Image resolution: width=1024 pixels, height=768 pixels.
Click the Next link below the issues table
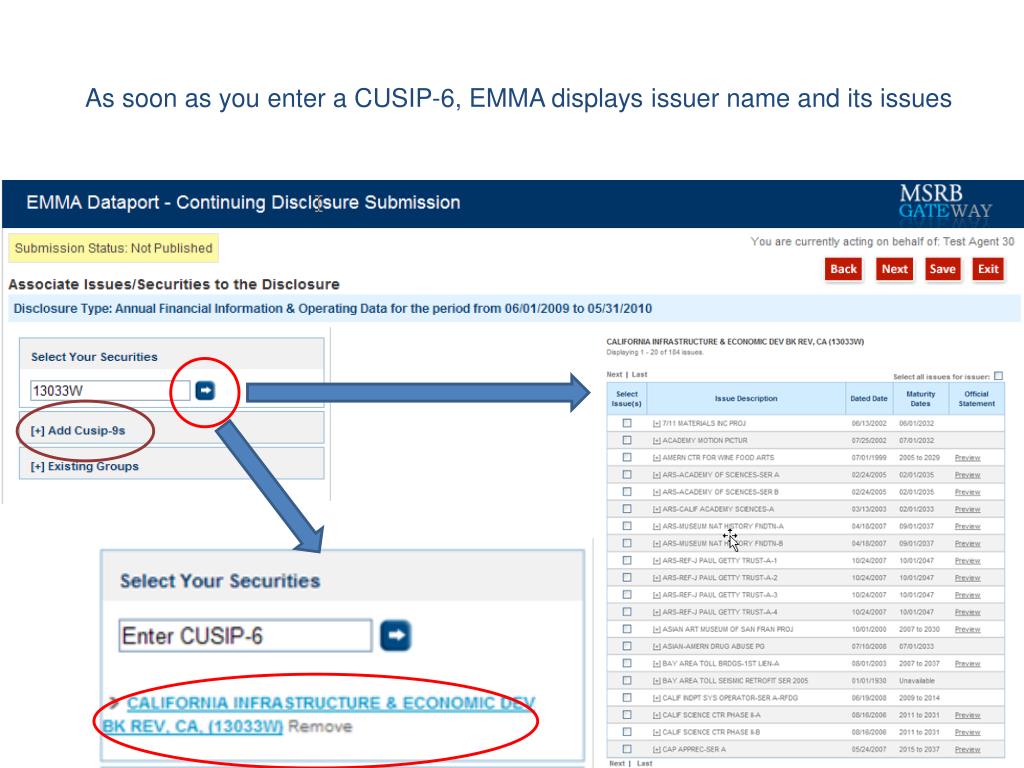click(617, 763)
